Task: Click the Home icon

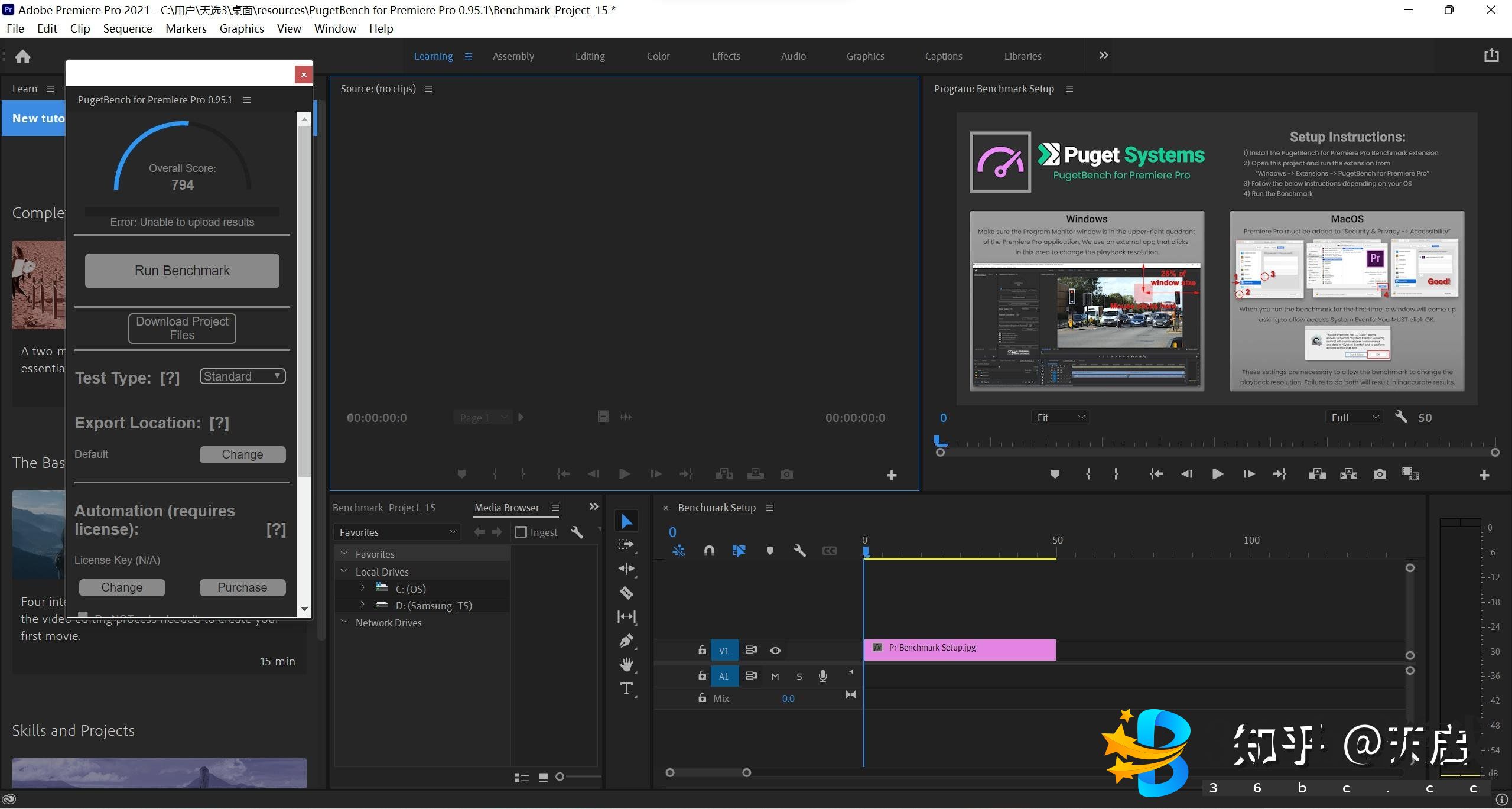Action: [x=22, y=56]
